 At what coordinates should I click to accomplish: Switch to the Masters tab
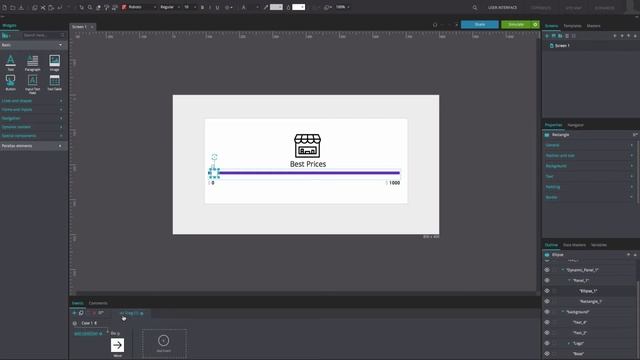[593, 26]
